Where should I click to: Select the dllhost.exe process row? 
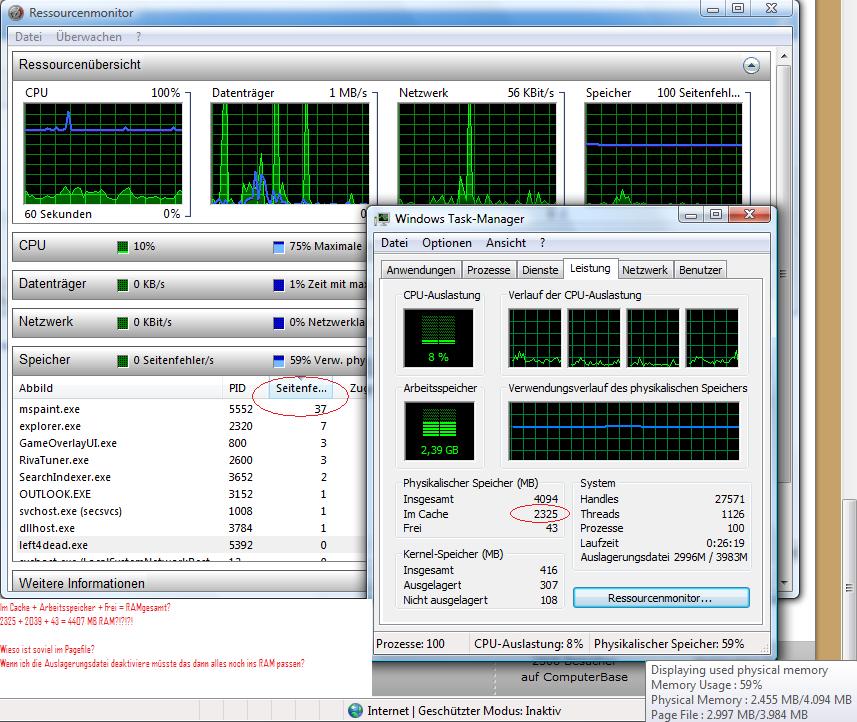click(189, 527)
